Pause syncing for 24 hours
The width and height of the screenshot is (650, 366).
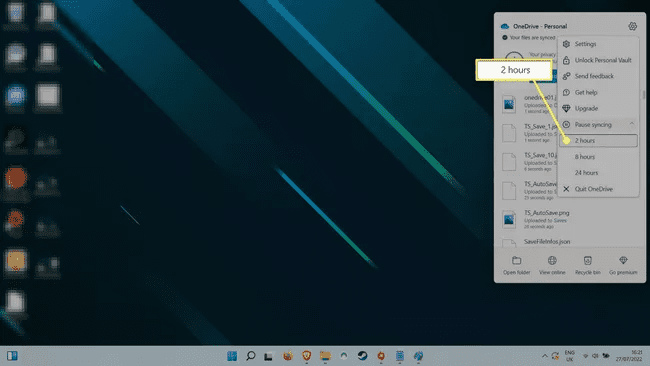pos(598,173)
